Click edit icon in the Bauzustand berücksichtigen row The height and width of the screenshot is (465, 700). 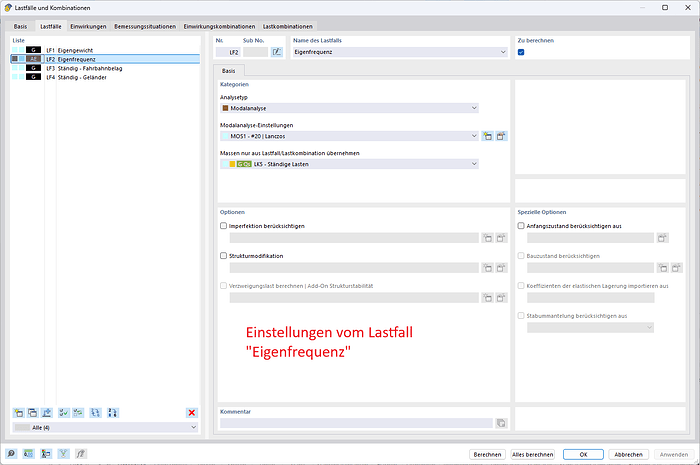click(x=676, y=268)
